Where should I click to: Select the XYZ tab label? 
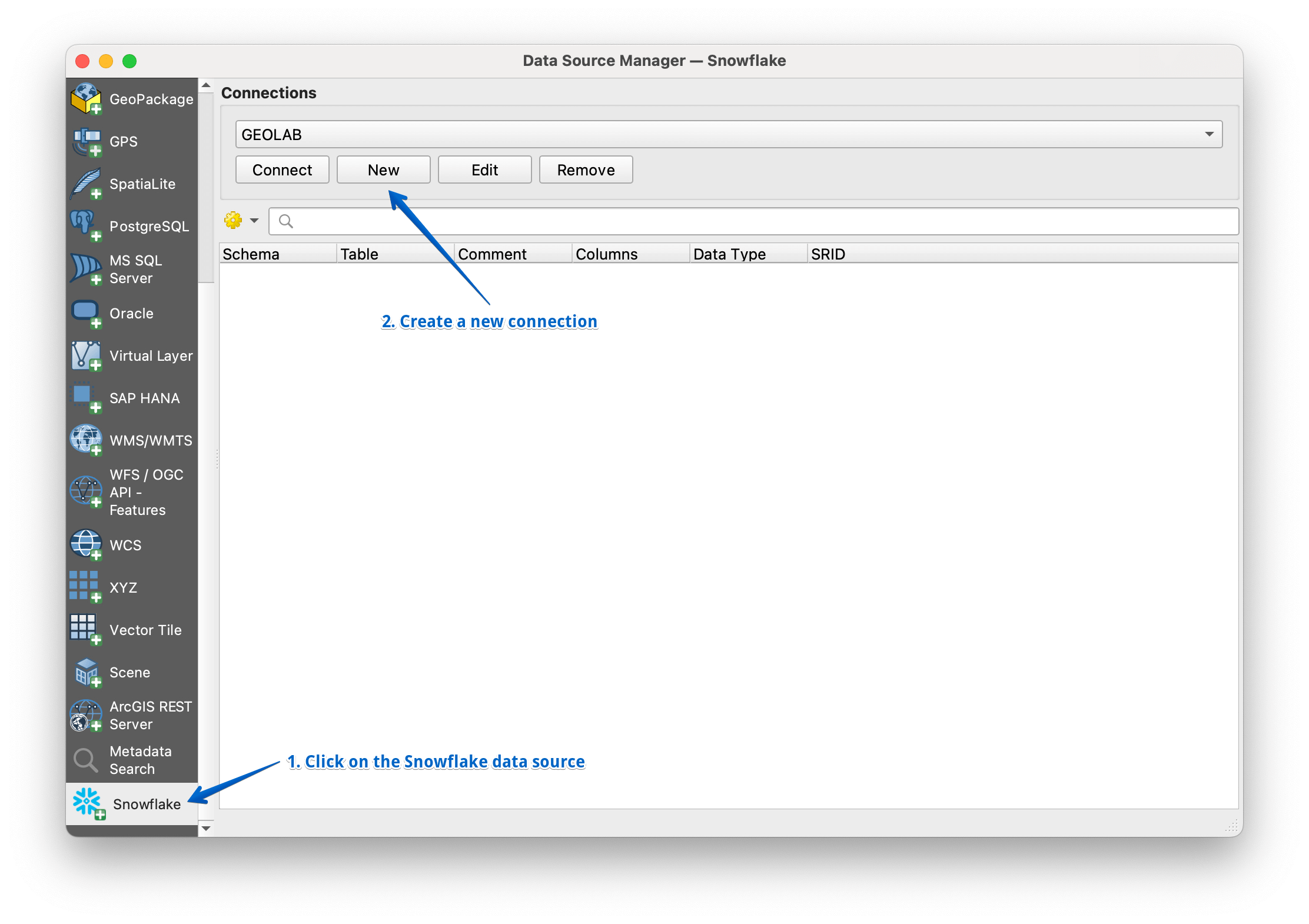pos(124,588)
